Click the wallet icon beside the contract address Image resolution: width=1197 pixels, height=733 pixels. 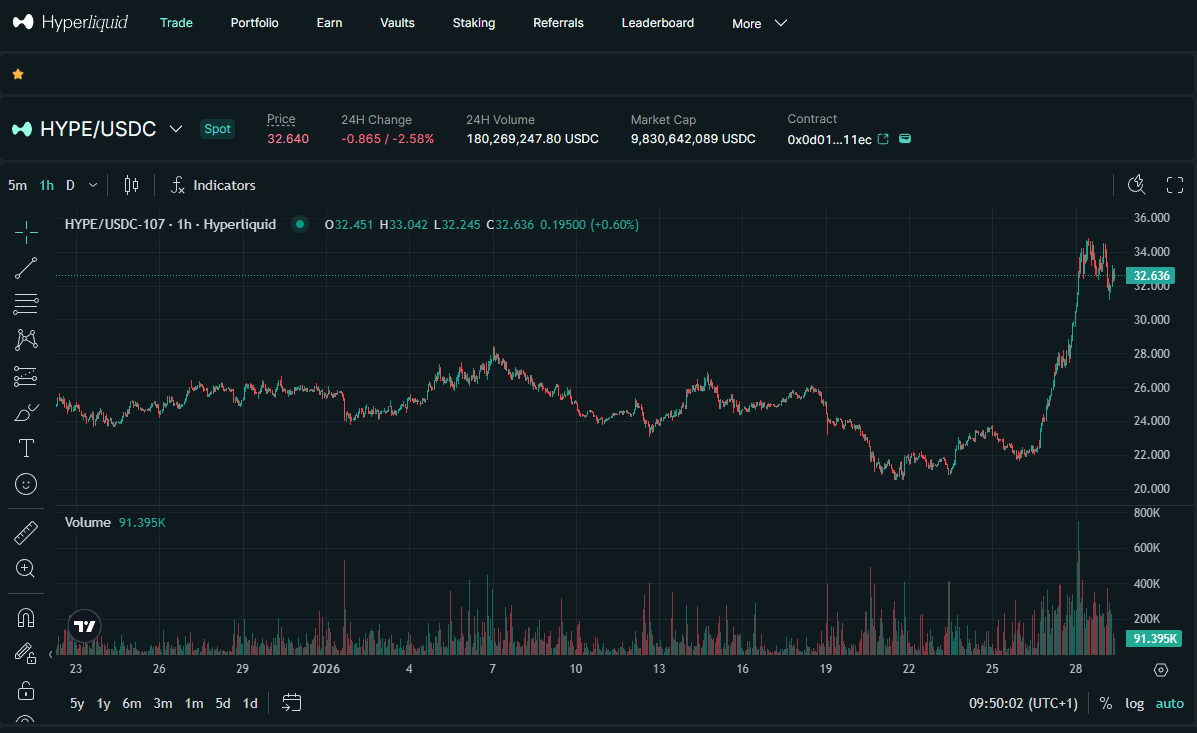(x=905, y=139)
